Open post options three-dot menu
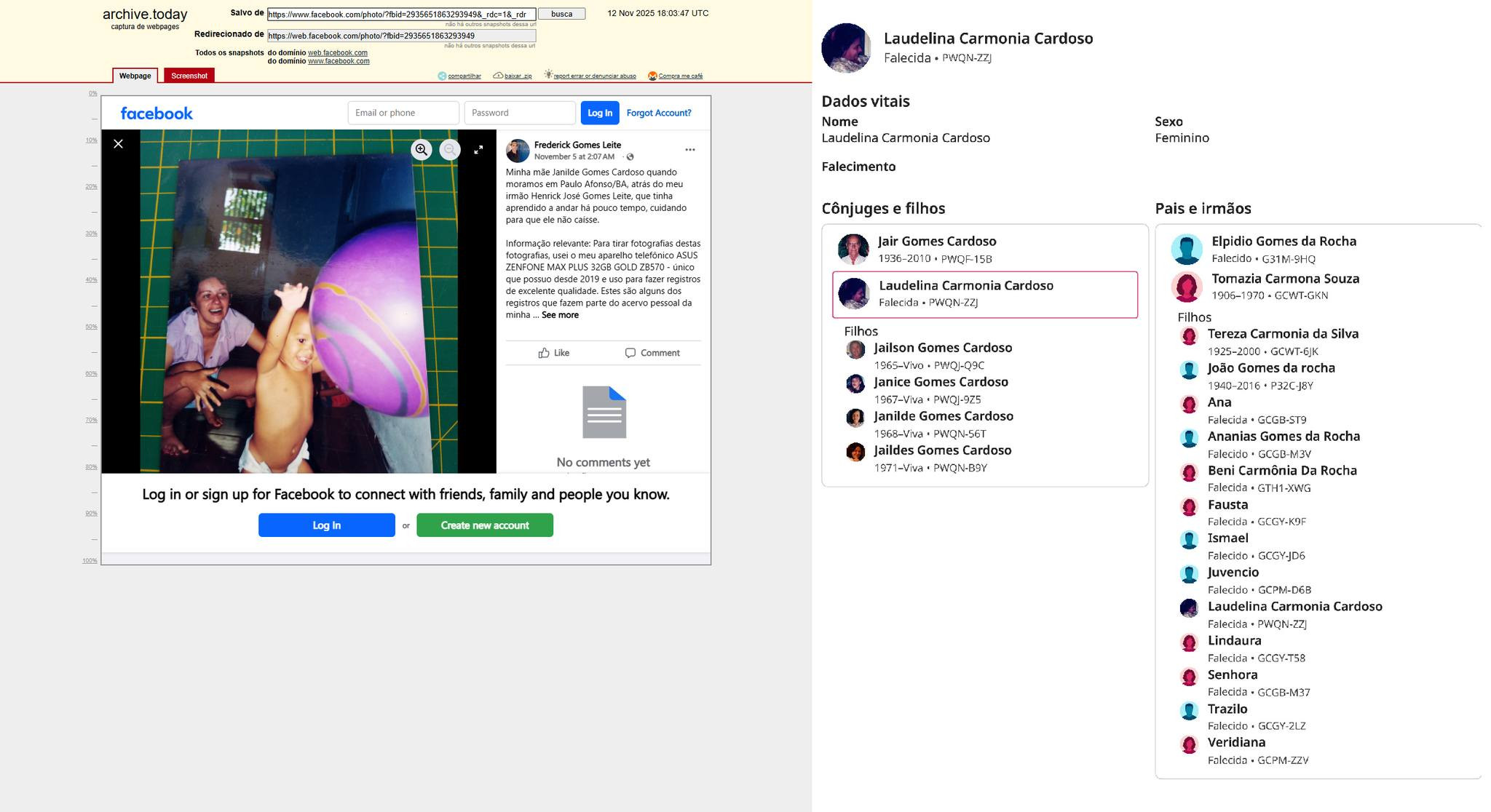 point(689,150)
